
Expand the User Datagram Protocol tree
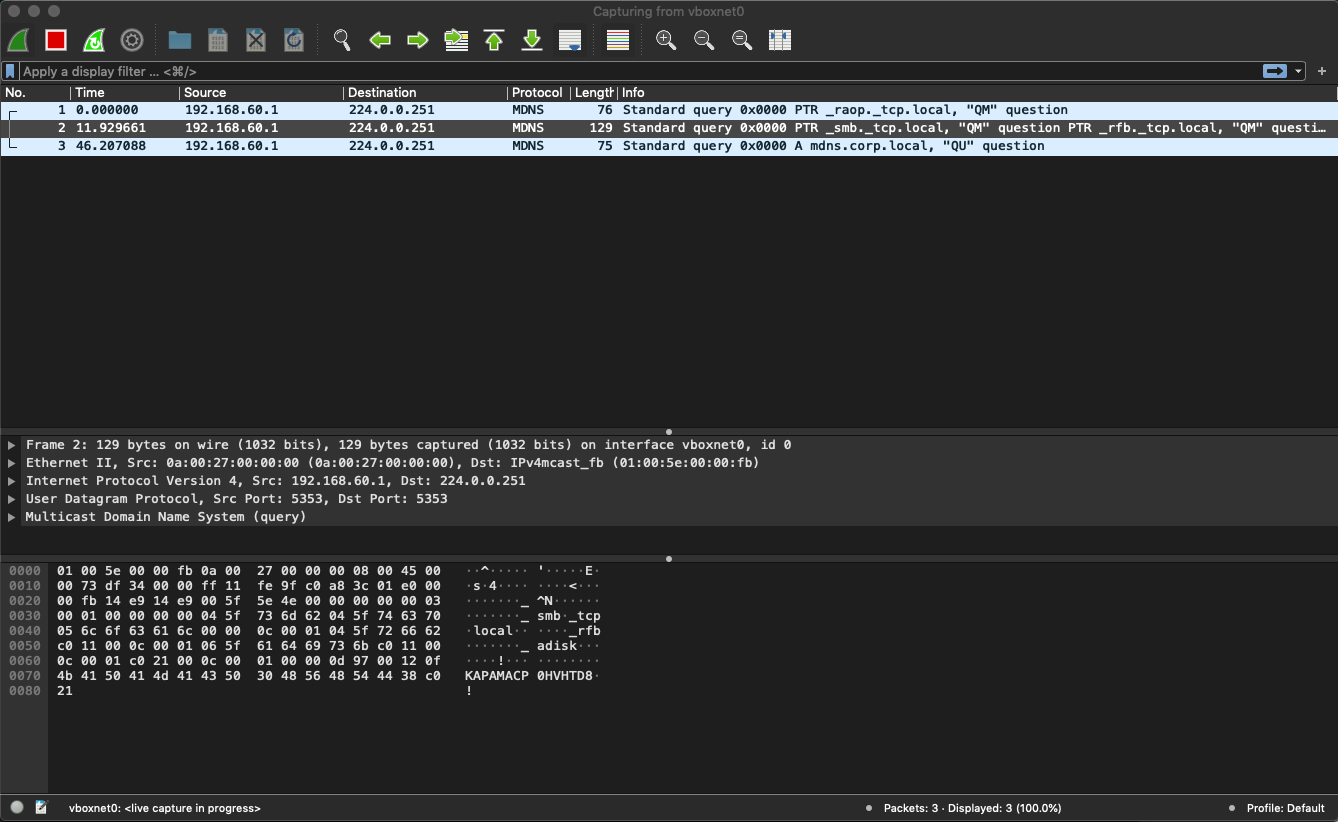coord(11,498)
